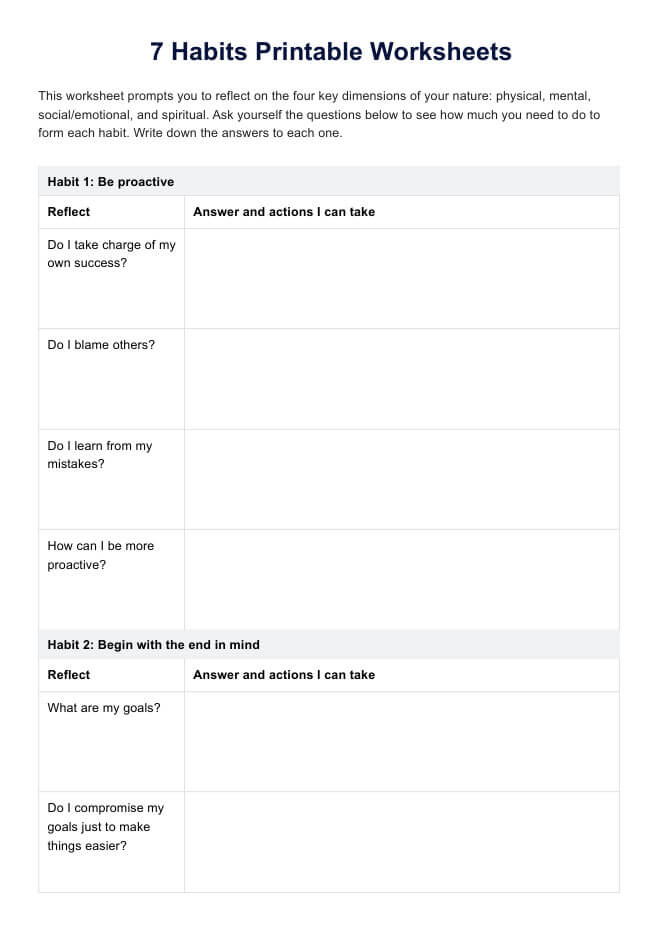Click the 'What are my goals?' question
The image size is (661, 935).
pyautogui.click(x=104, y=708)
